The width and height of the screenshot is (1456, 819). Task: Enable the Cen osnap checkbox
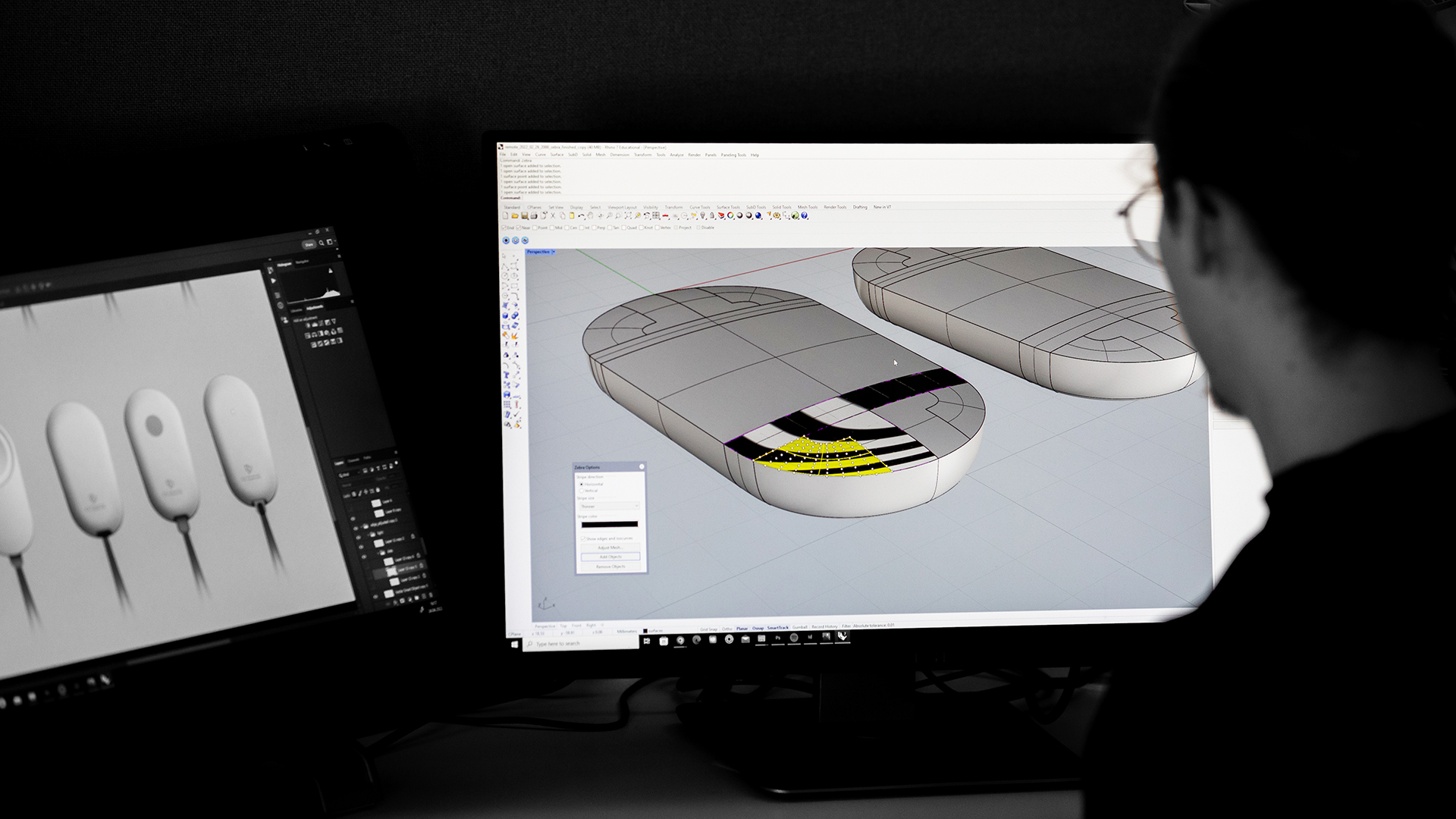566,227
